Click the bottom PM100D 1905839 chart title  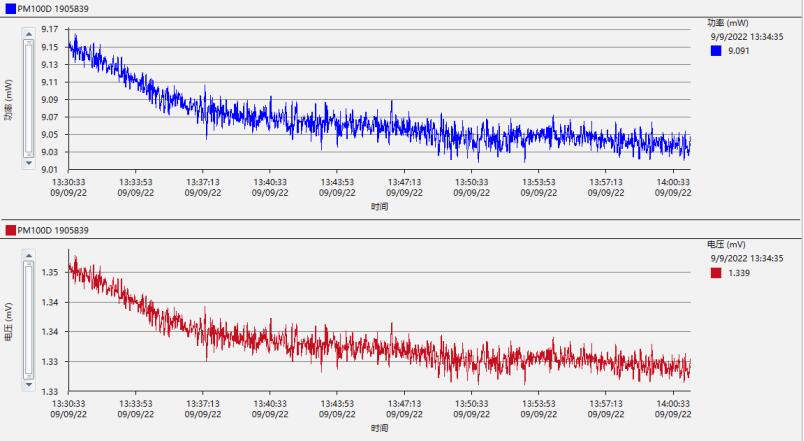pyautogui.click(x=53, y=230)
